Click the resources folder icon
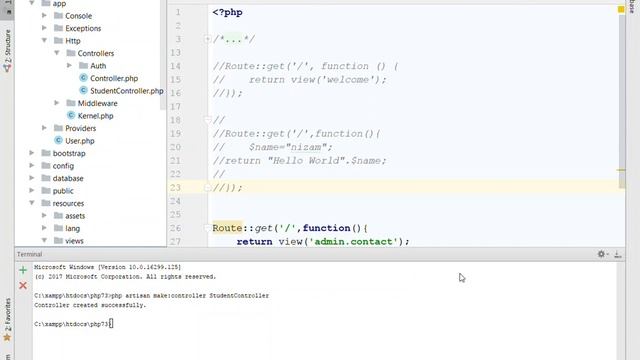Screen dimensions: 640x360 click(46, 203)
